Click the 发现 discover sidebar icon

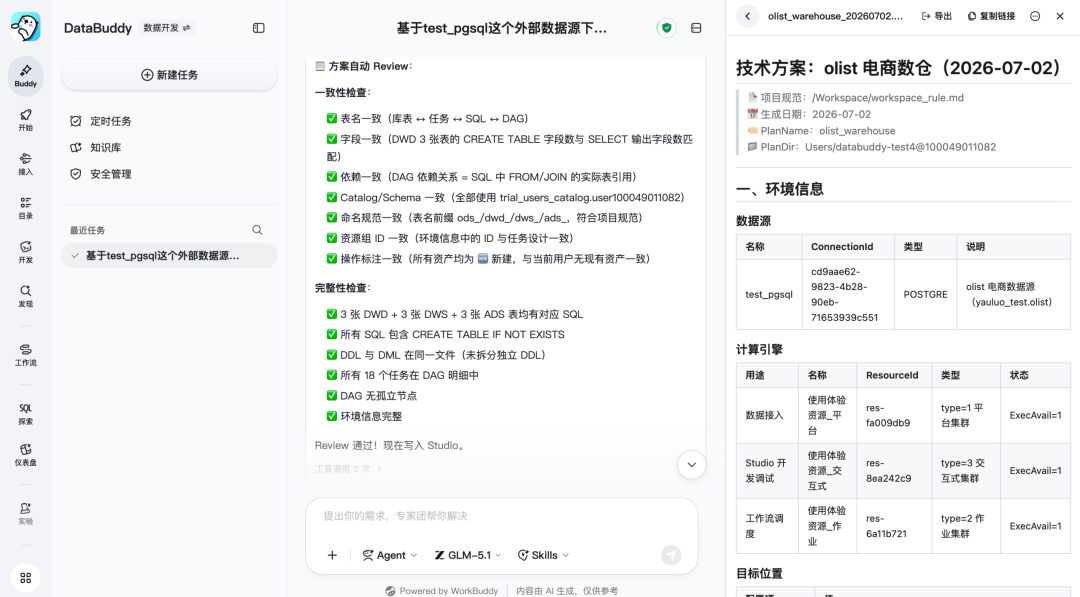[25, 296]
